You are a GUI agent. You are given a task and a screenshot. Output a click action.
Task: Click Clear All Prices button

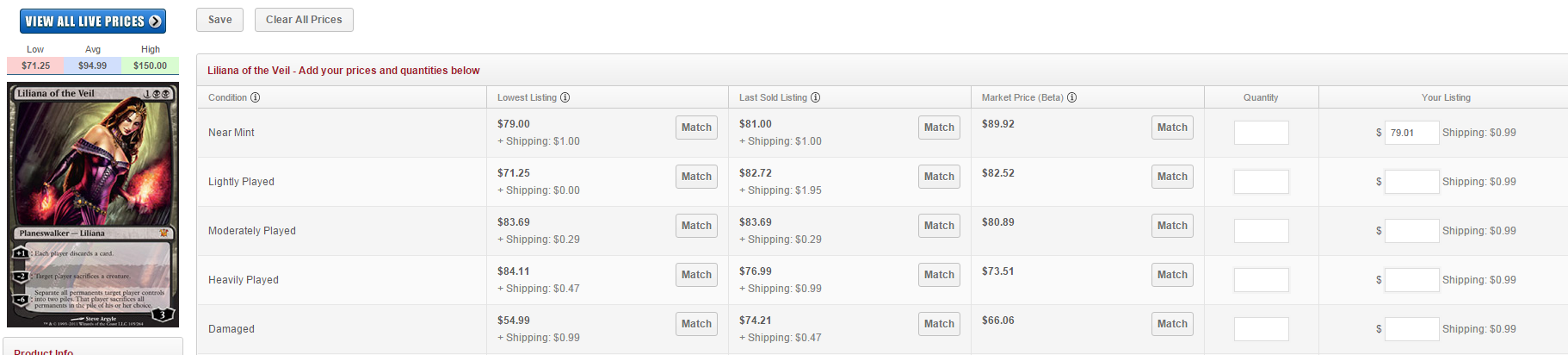pyautogui.click(x=304, y=20)
